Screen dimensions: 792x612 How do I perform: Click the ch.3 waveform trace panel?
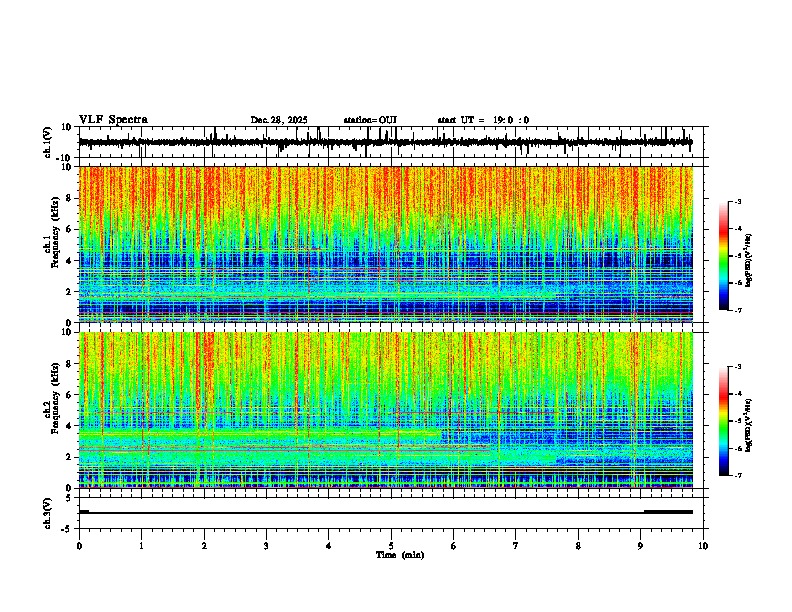point(391,513)
